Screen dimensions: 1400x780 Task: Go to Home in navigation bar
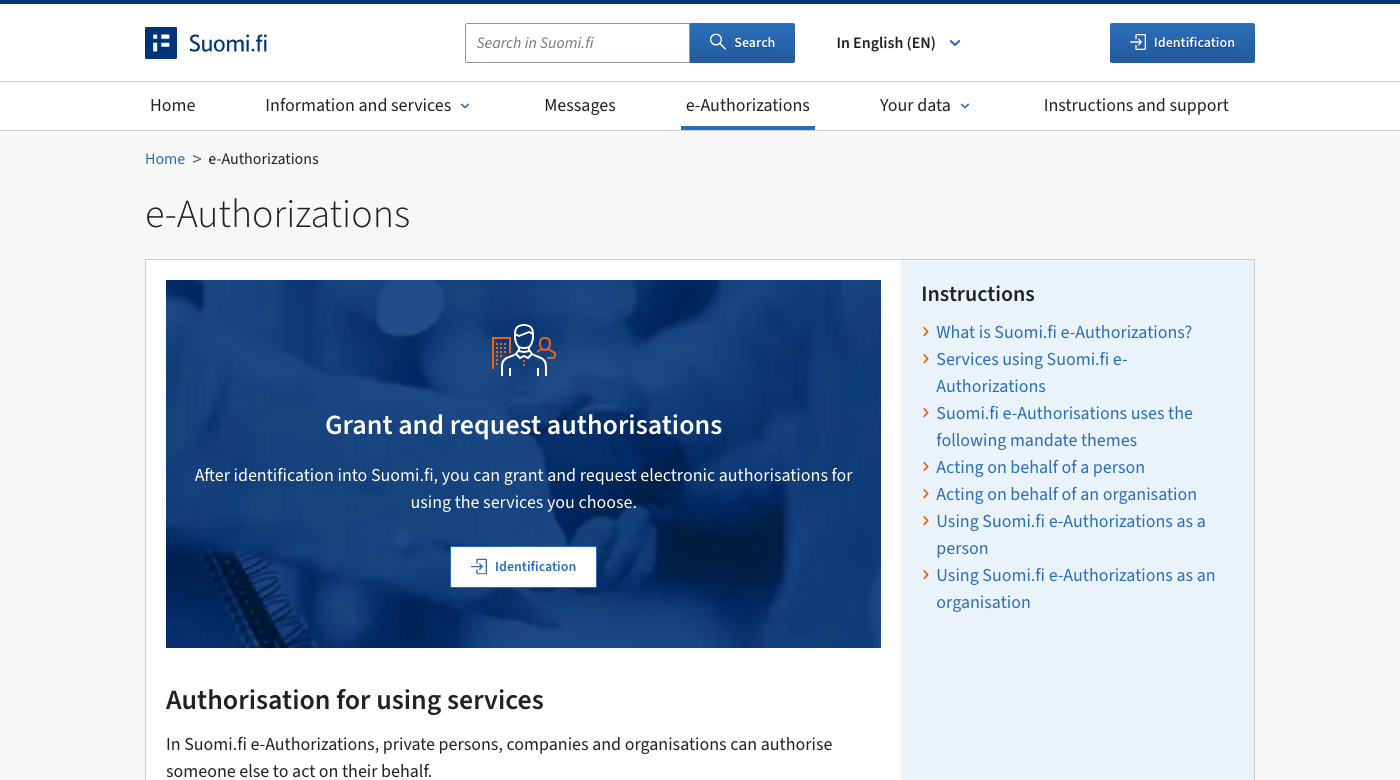click(x=173, y=105)
